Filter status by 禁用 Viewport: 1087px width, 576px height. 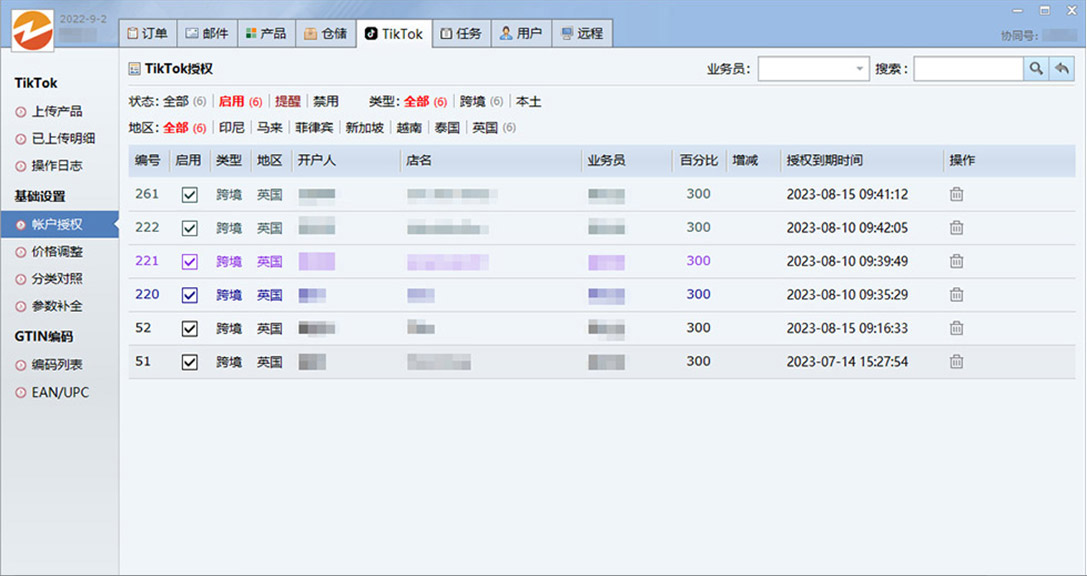(326, 102)
